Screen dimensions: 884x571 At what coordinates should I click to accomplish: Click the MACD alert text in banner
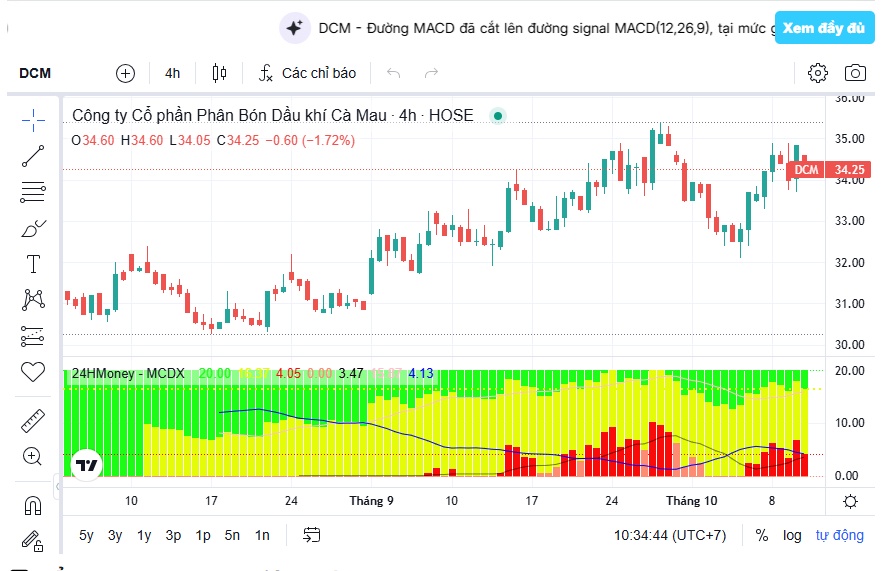tap(545, 28)
